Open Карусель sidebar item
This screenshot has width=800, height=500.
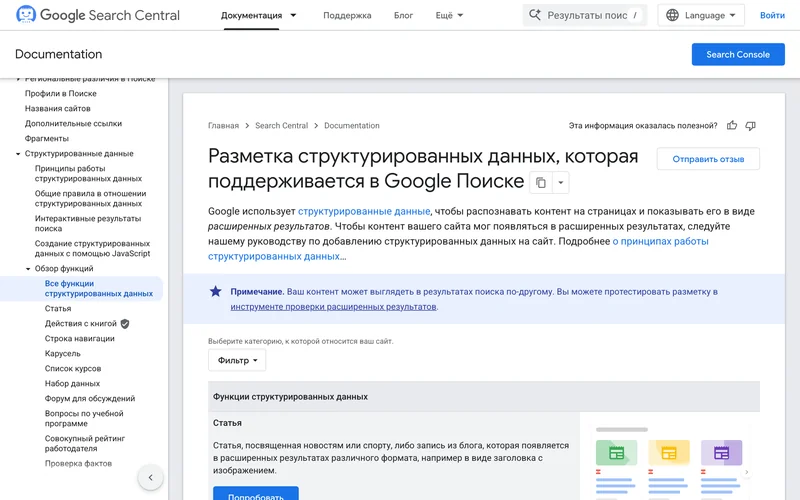click(62, 354)
